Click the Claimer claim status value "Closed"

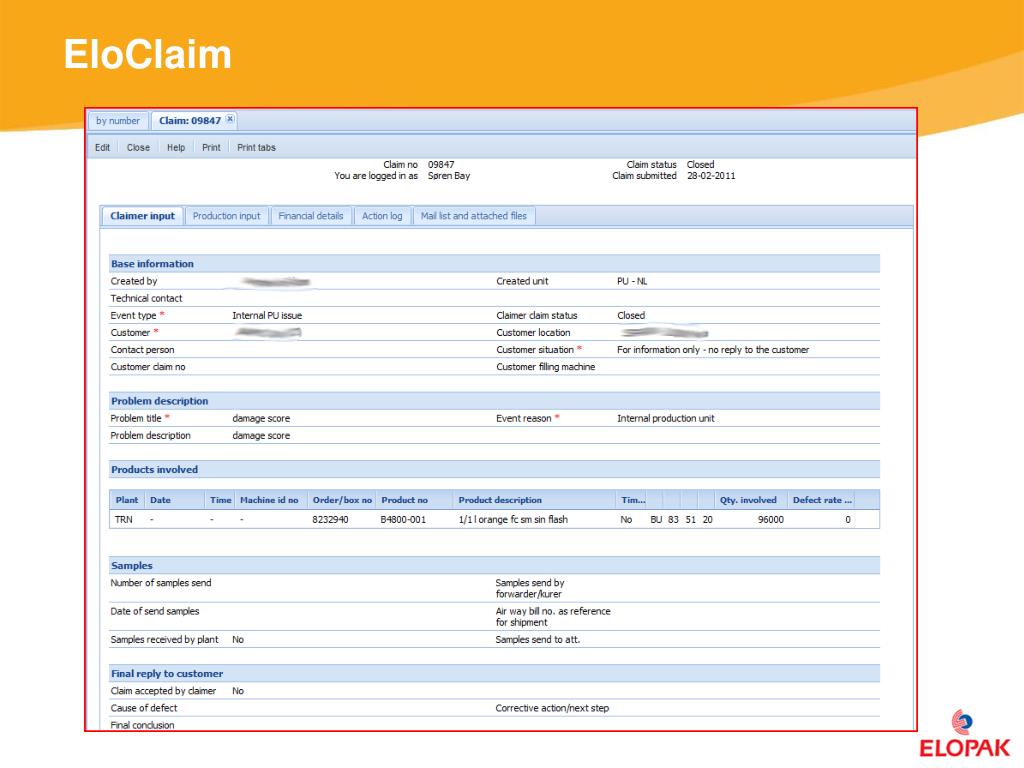pos(631,315)
